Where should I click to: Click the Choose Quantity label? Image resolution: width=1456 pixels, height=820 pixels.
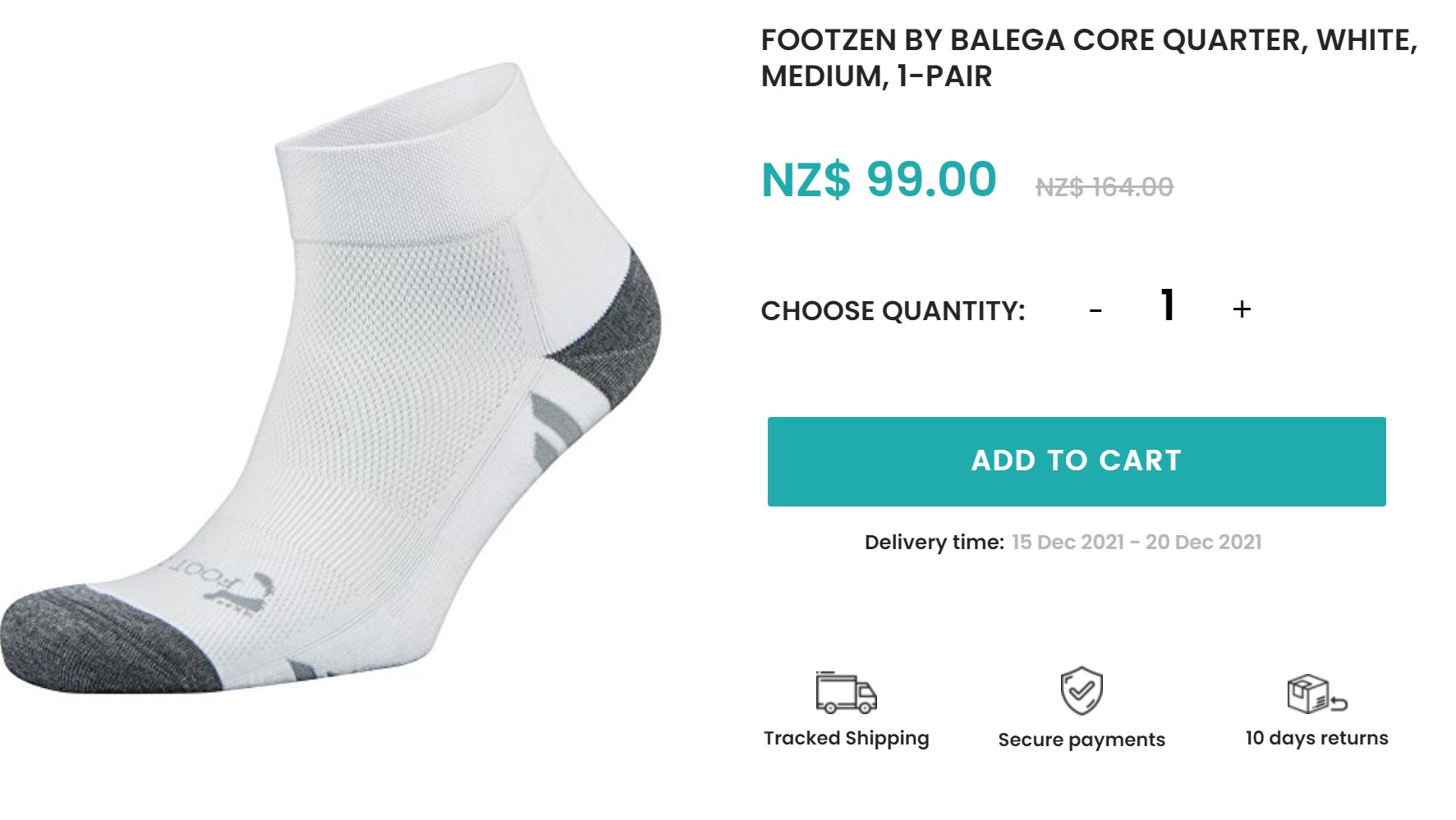[893, 311]
